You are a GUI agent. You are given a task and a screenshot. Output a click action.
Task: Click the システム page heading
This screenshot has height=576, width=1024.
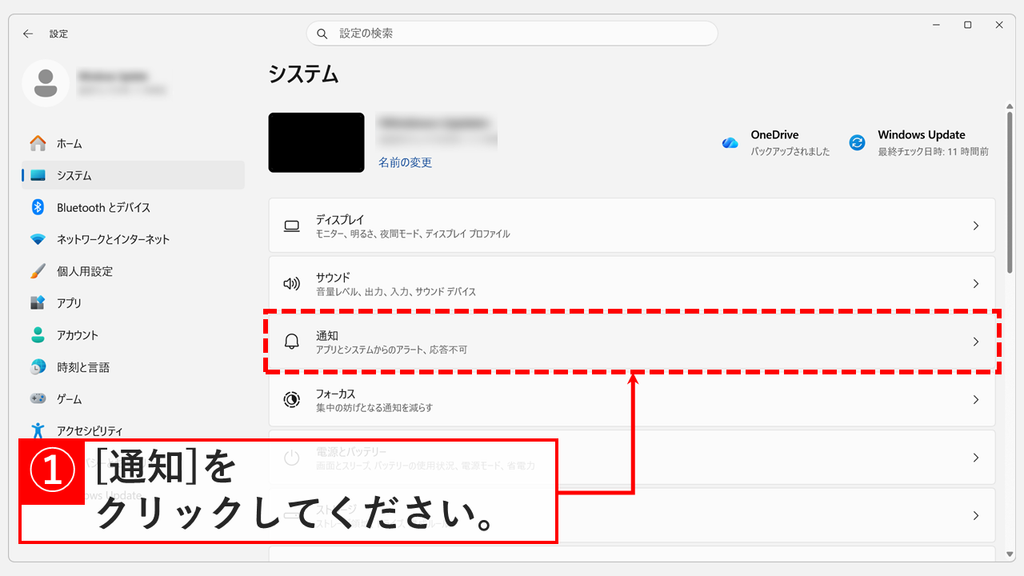click(304, 74)
